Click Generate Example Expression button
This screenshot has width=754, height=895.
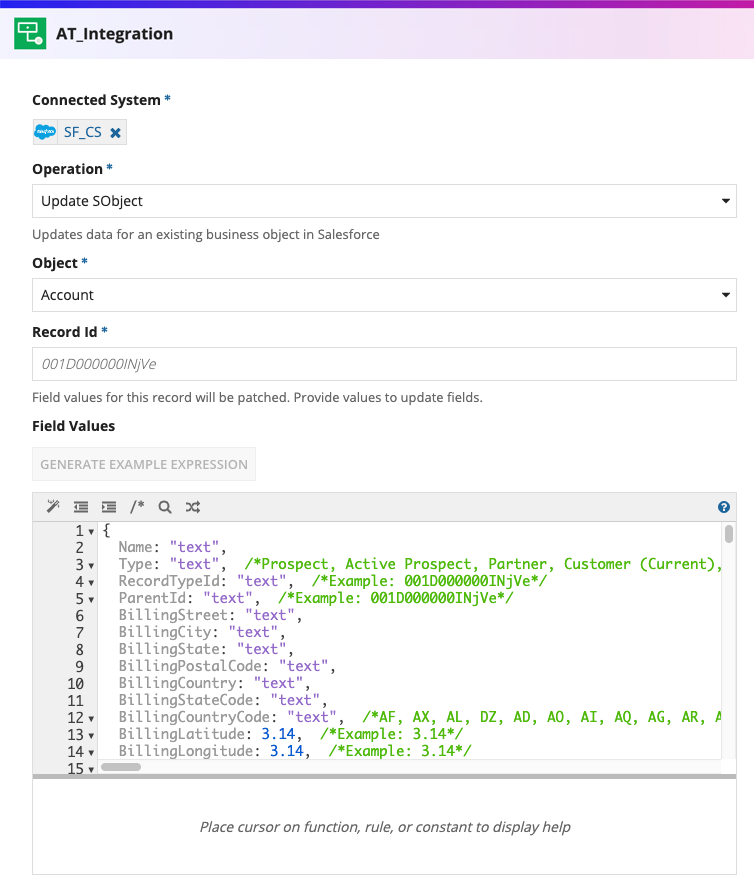tap(144, 464)
